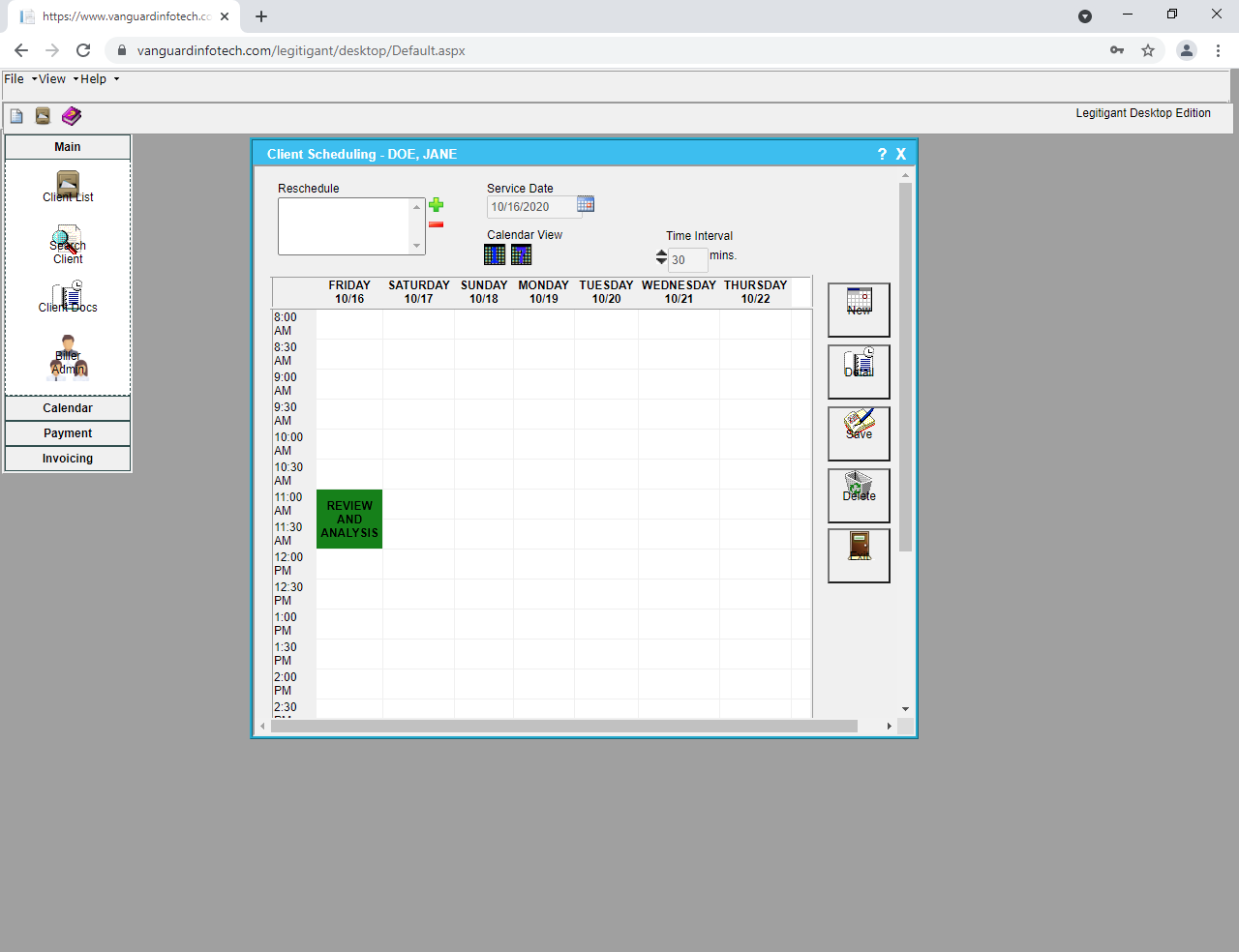Image resolution: width=1239 pixels, height=952 pixels.
Task: Open the Help dropdown menu
Action: point(94,78)
